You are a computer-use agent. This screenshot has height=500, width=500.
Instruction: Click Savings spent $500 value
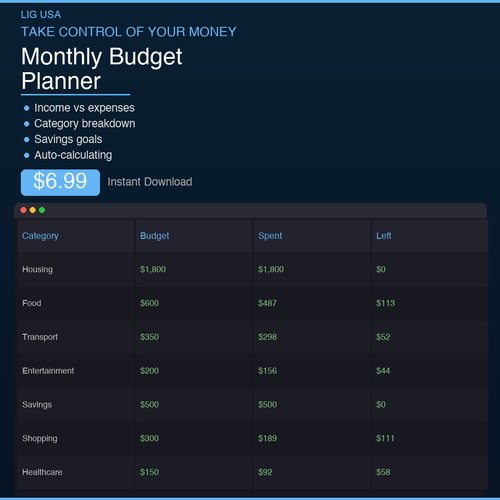(267, 405)
